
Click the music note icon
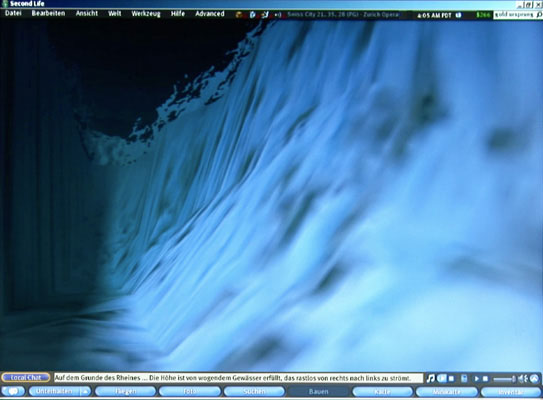[x=430, y=378]
